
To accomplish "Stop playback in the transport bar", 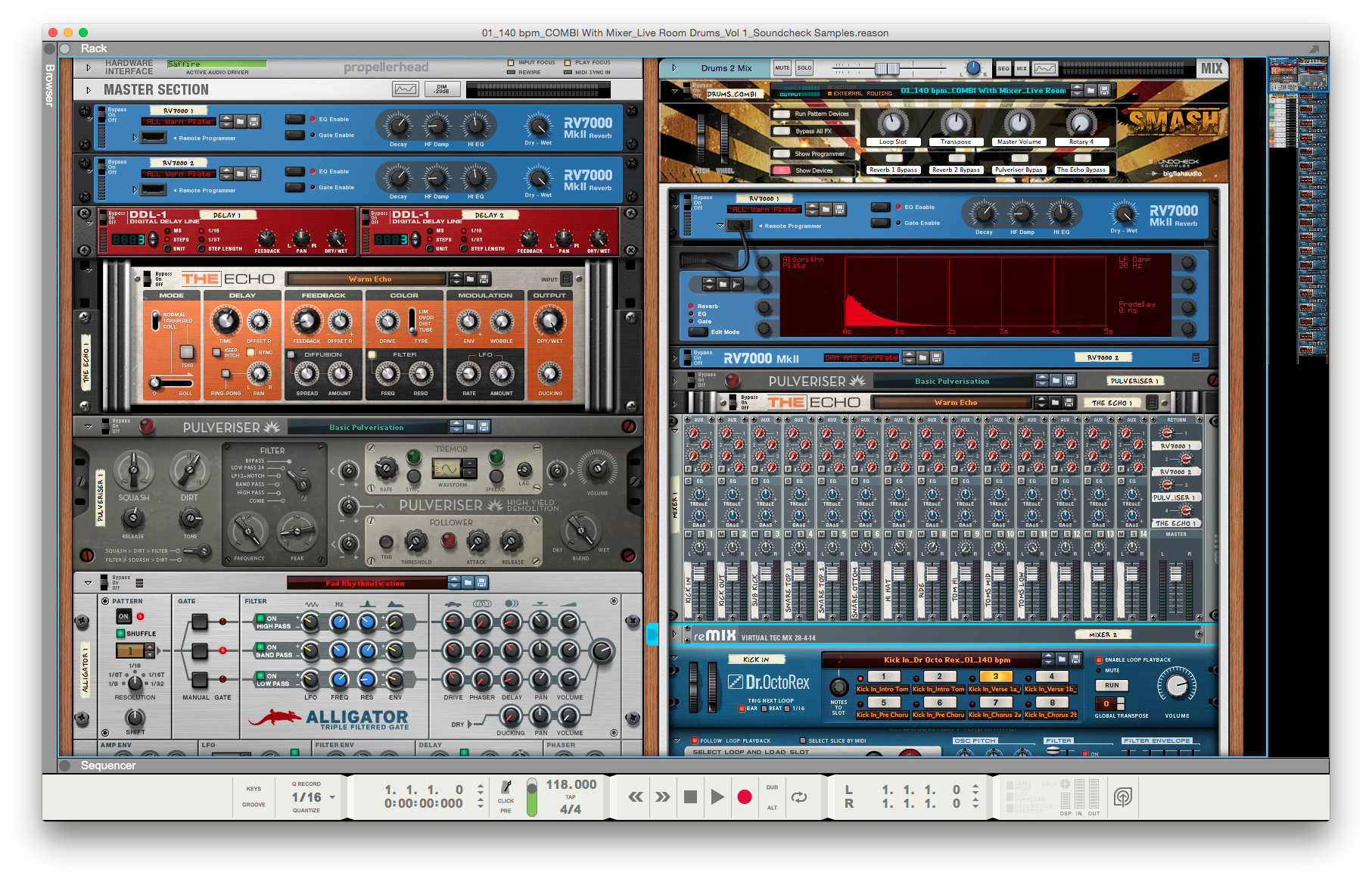I will pos(690,796).
